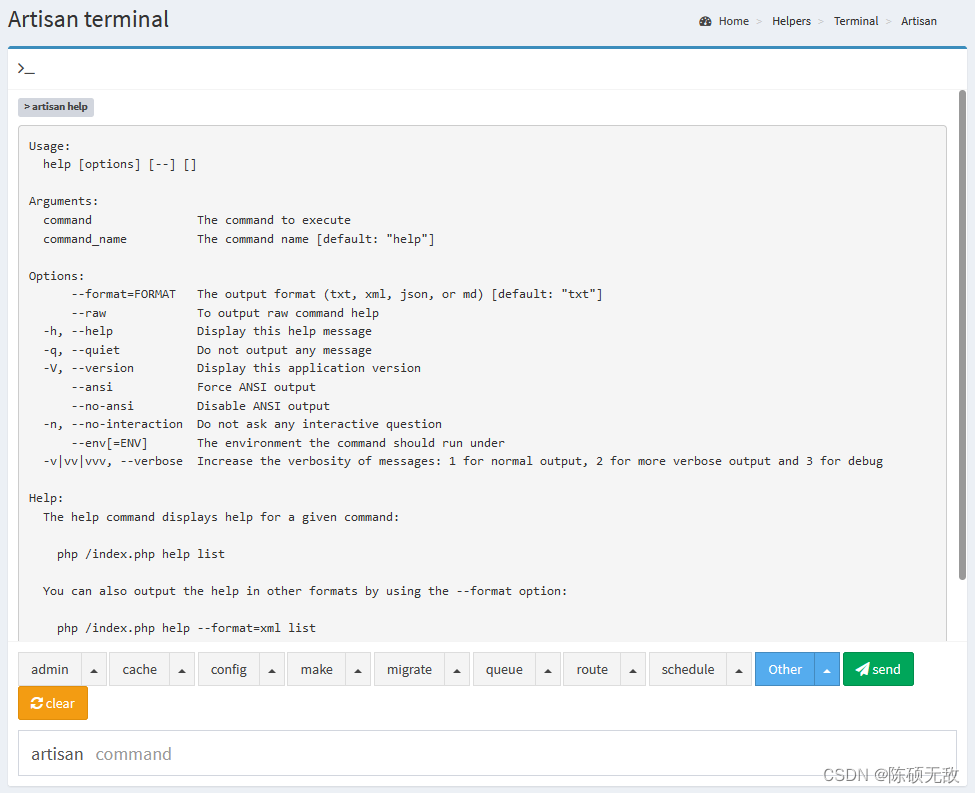
Task: Click the admin command button
Action: tap(50, 669)
